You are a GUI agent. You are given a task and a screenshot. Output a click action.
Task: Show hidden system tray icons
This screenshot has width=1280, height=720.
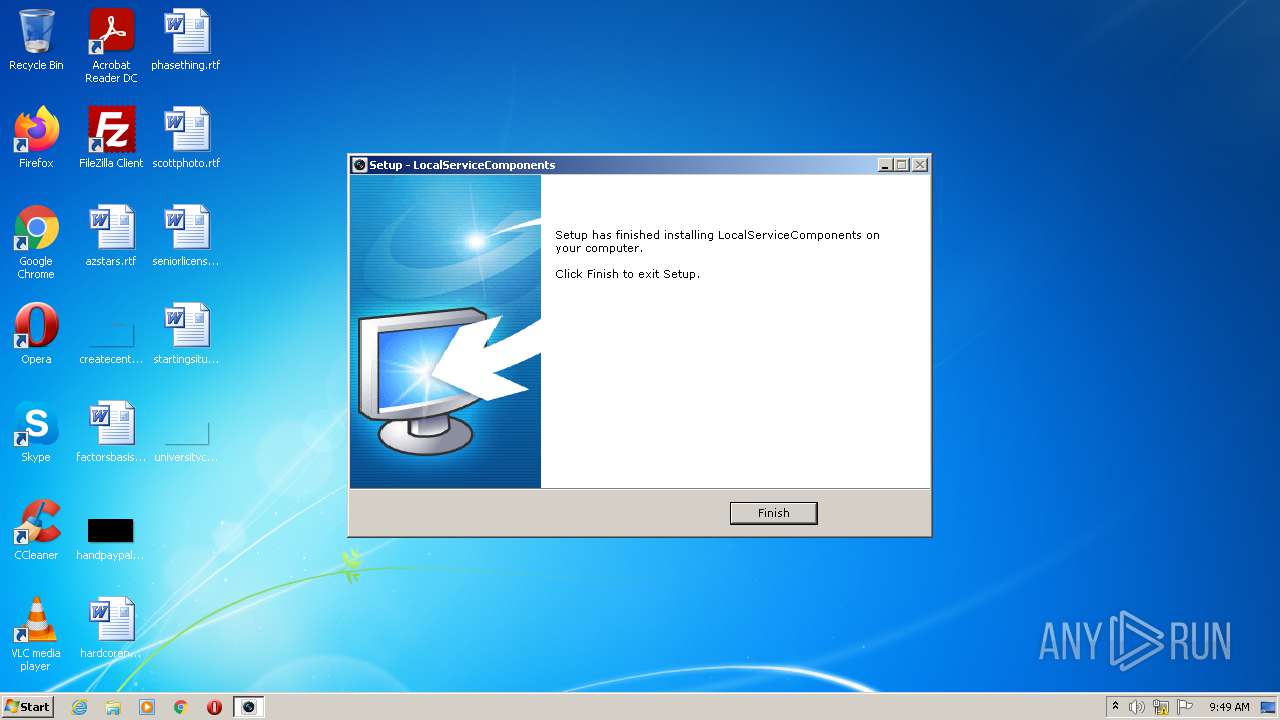tap(1116, 707)
